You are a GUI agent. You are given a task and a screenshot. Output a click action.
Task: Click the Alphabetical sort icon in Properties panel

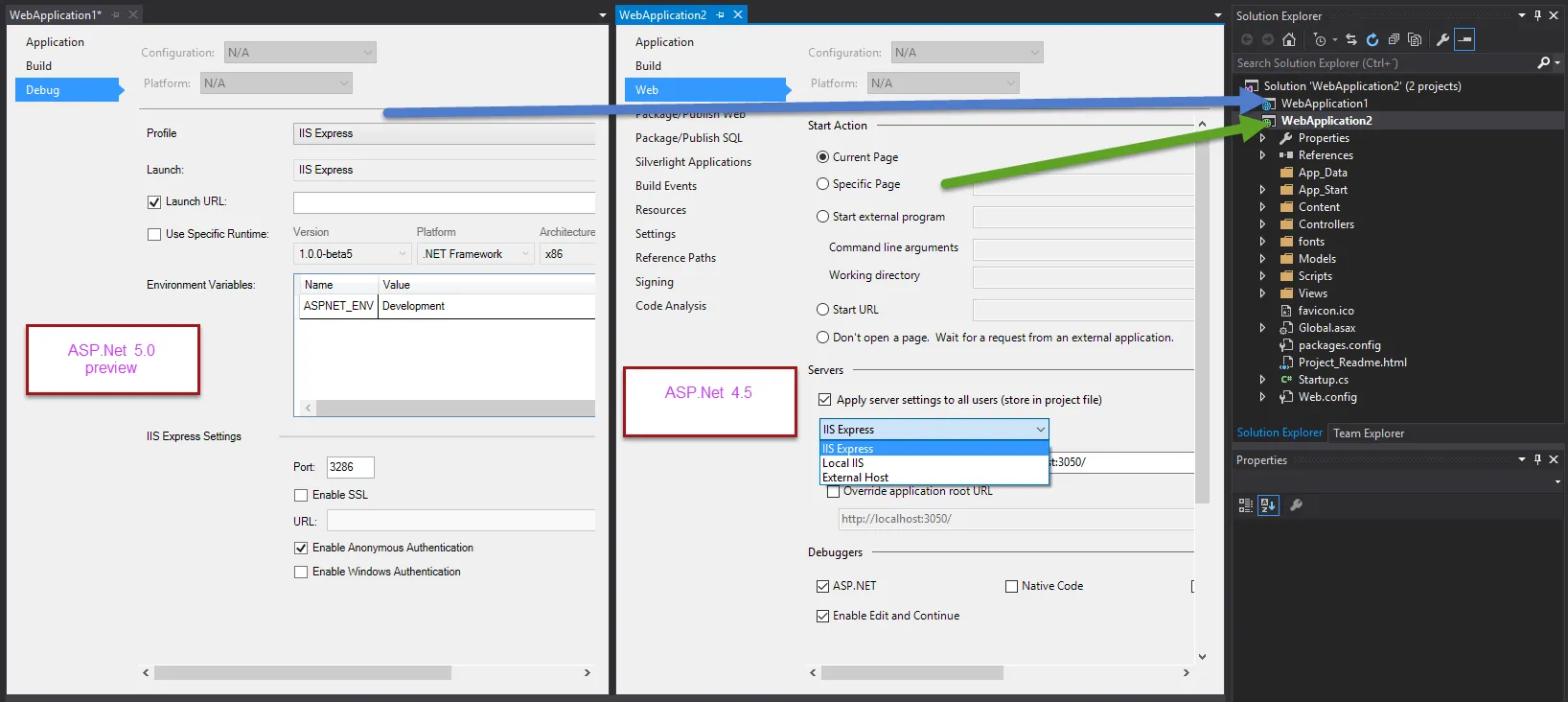(x=1268, y=505)
